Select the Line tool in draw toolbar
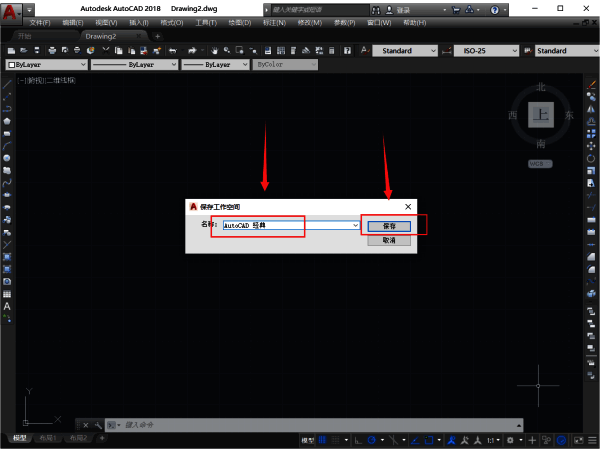This screenshot has width=600, height=449. point(7,86)
